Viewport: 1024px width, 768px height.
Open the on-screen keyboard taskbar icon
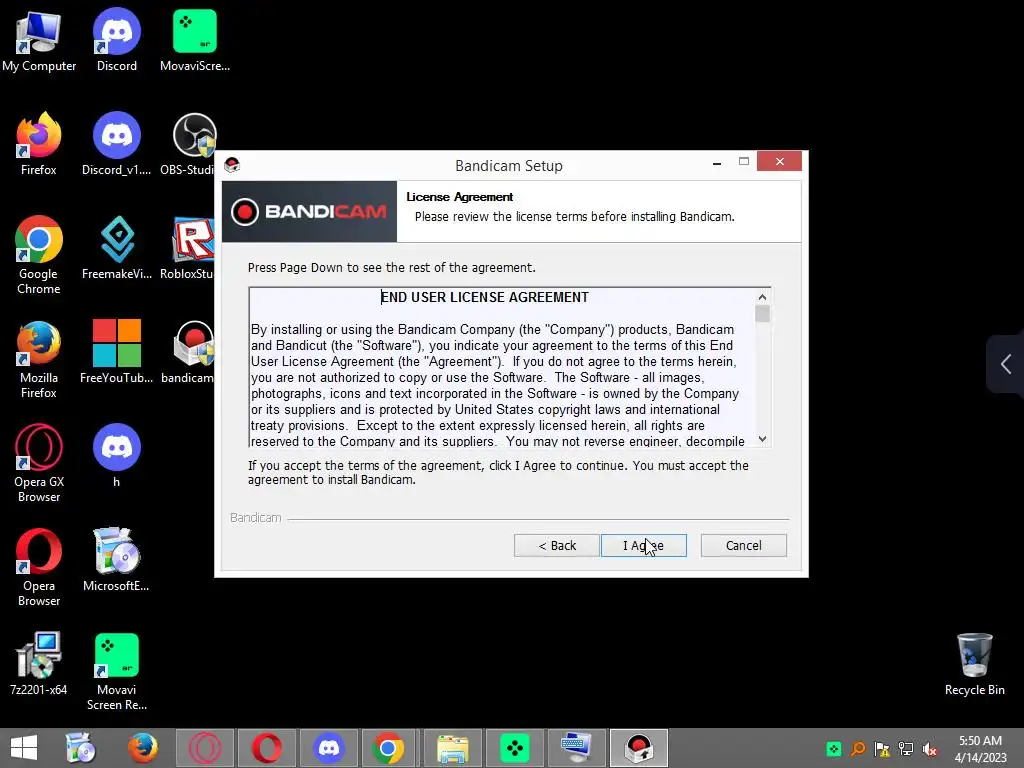[576, 748]
